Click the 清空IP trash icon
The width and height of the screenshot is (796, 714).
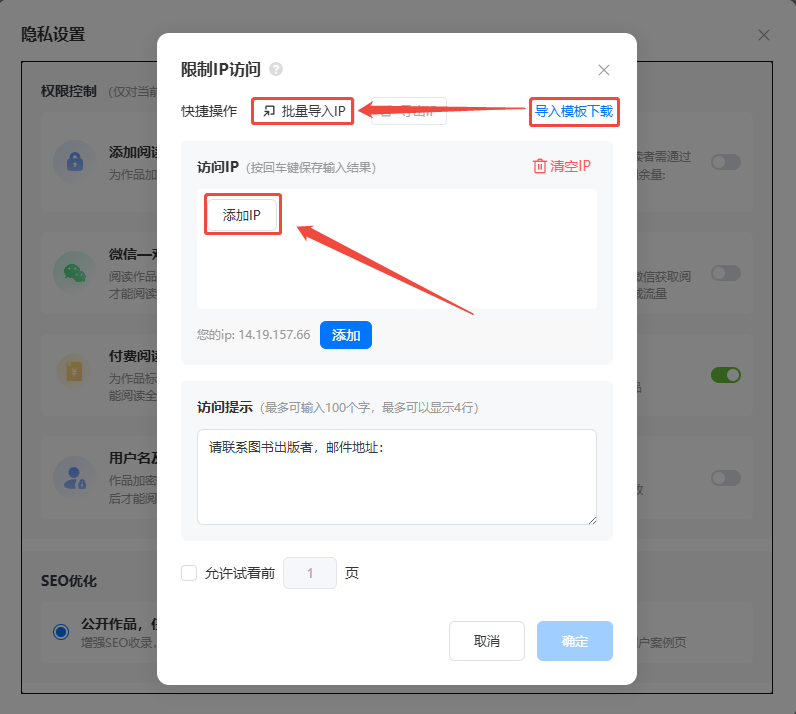(540, 166)
